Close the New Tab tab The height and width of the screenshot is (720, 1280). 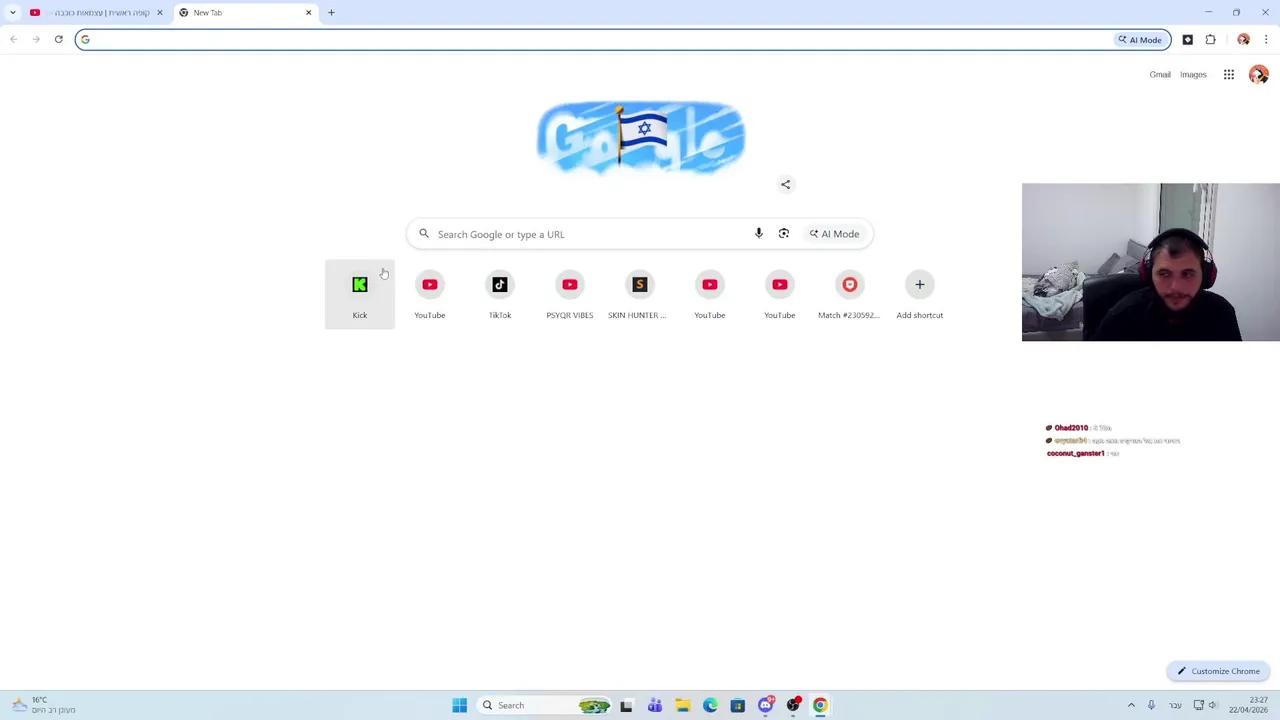(308, 13)
